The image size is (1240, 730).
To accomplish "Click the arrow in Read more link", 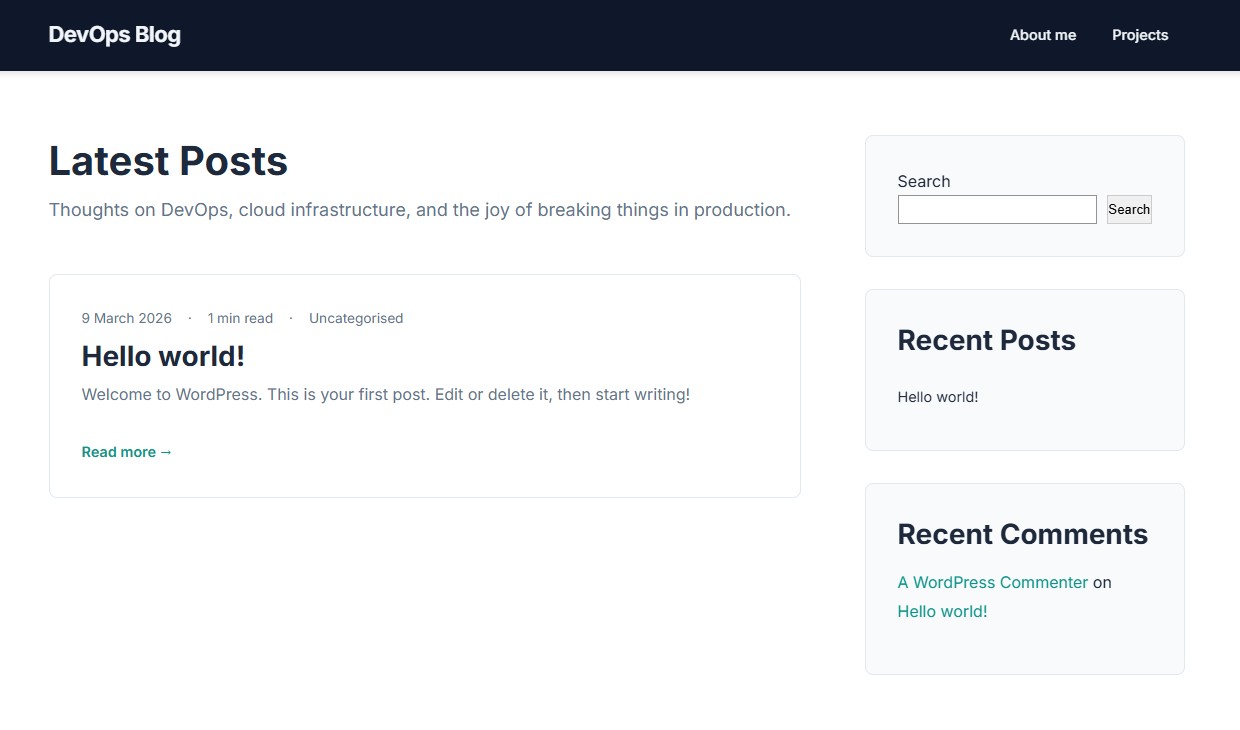I will [166, 452].
